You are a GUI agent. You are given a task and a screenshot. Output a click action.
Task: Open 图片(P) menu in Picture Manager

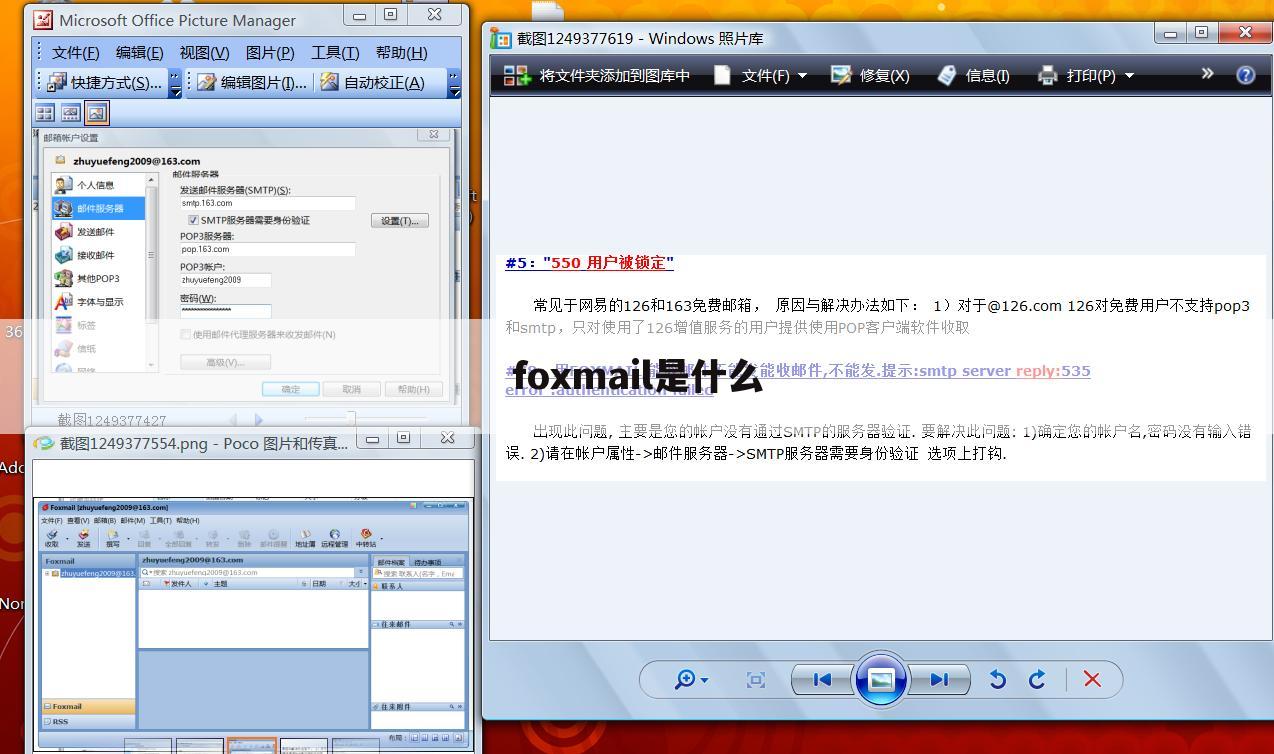pos(270,52)
